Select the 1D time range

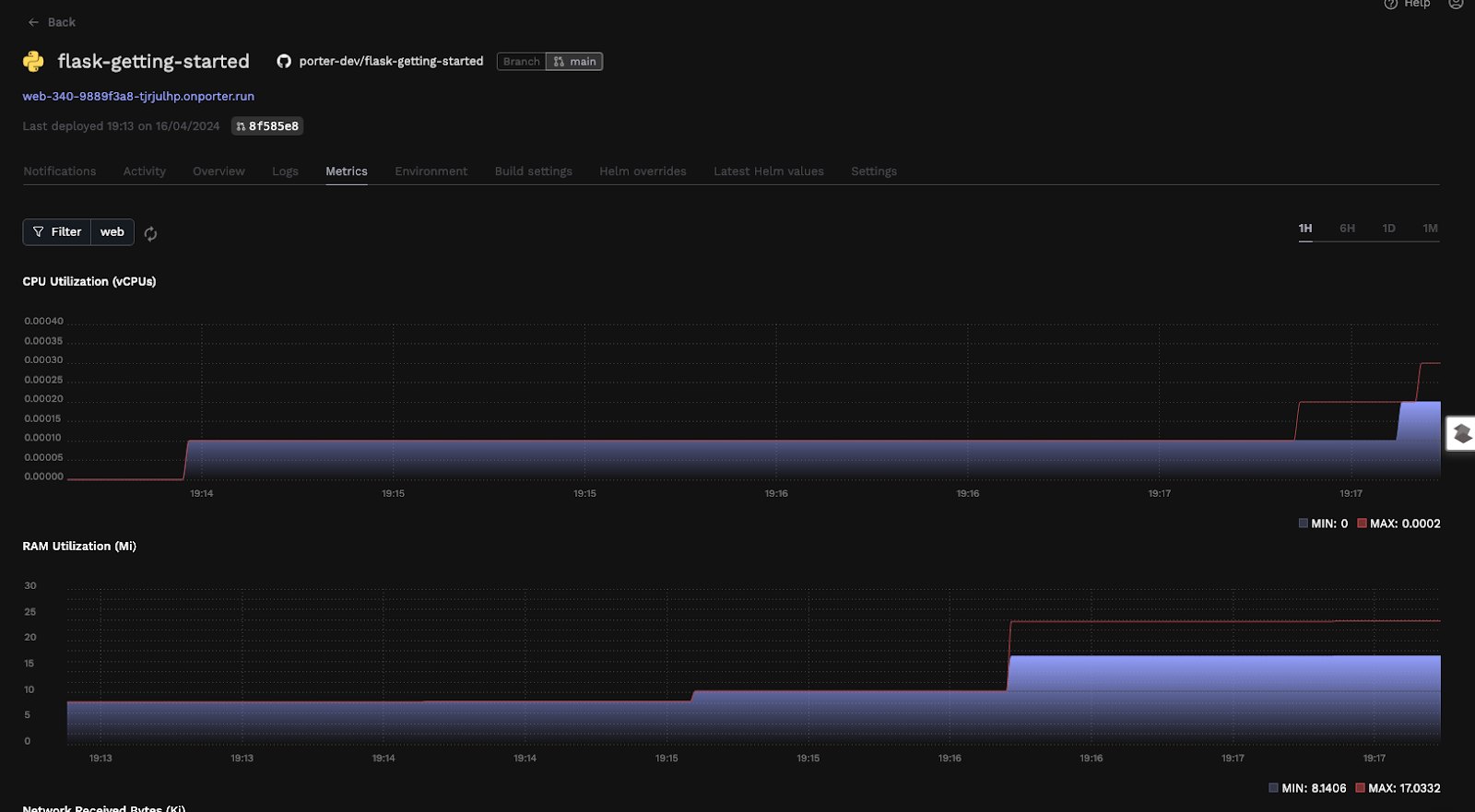[x=1388, y=229]
